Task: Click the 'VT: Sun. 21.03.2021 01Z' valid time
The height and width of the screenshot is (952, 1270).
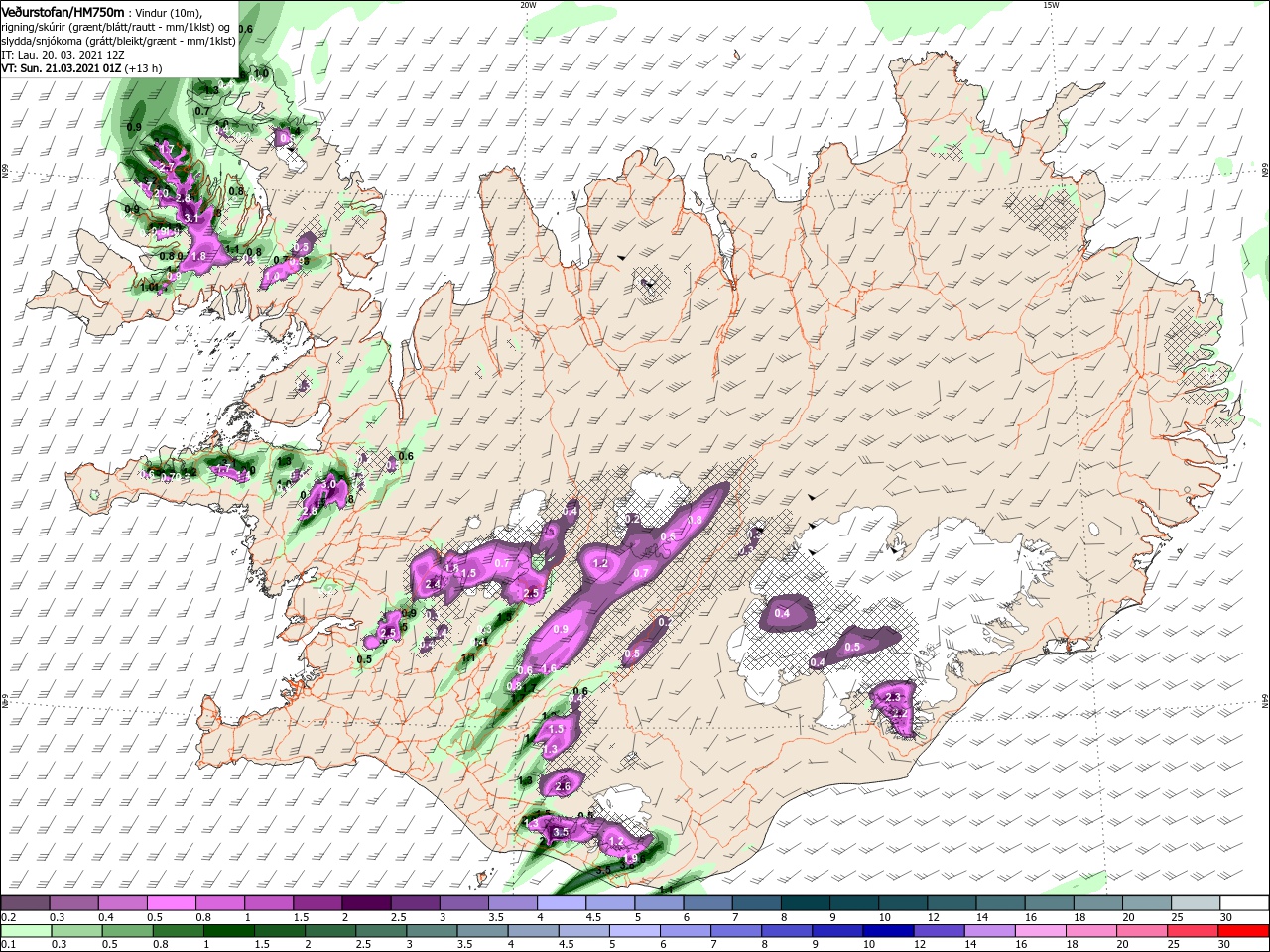Action: pos(62,68)
